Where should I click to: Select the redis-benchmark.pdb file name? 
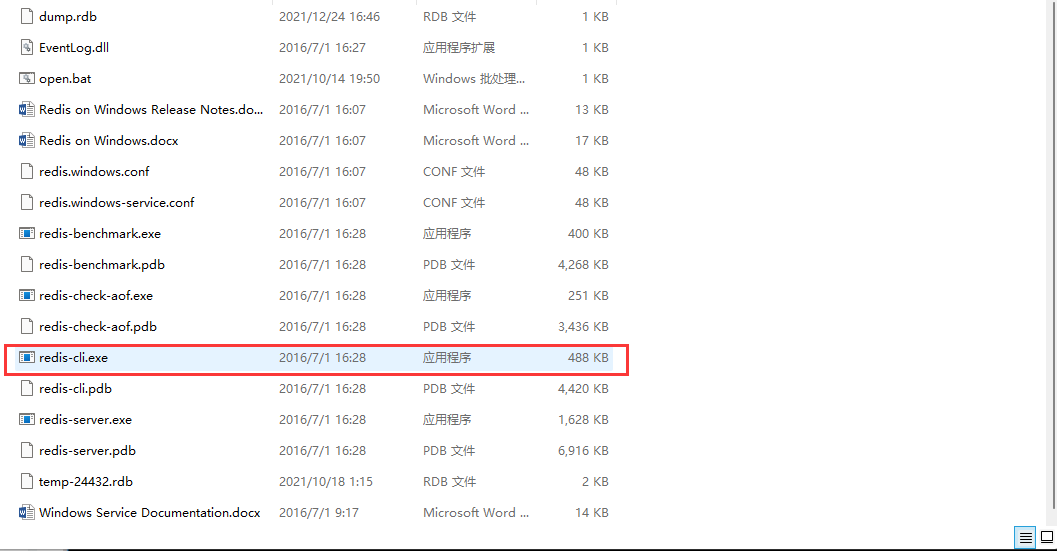click(102, 264)
